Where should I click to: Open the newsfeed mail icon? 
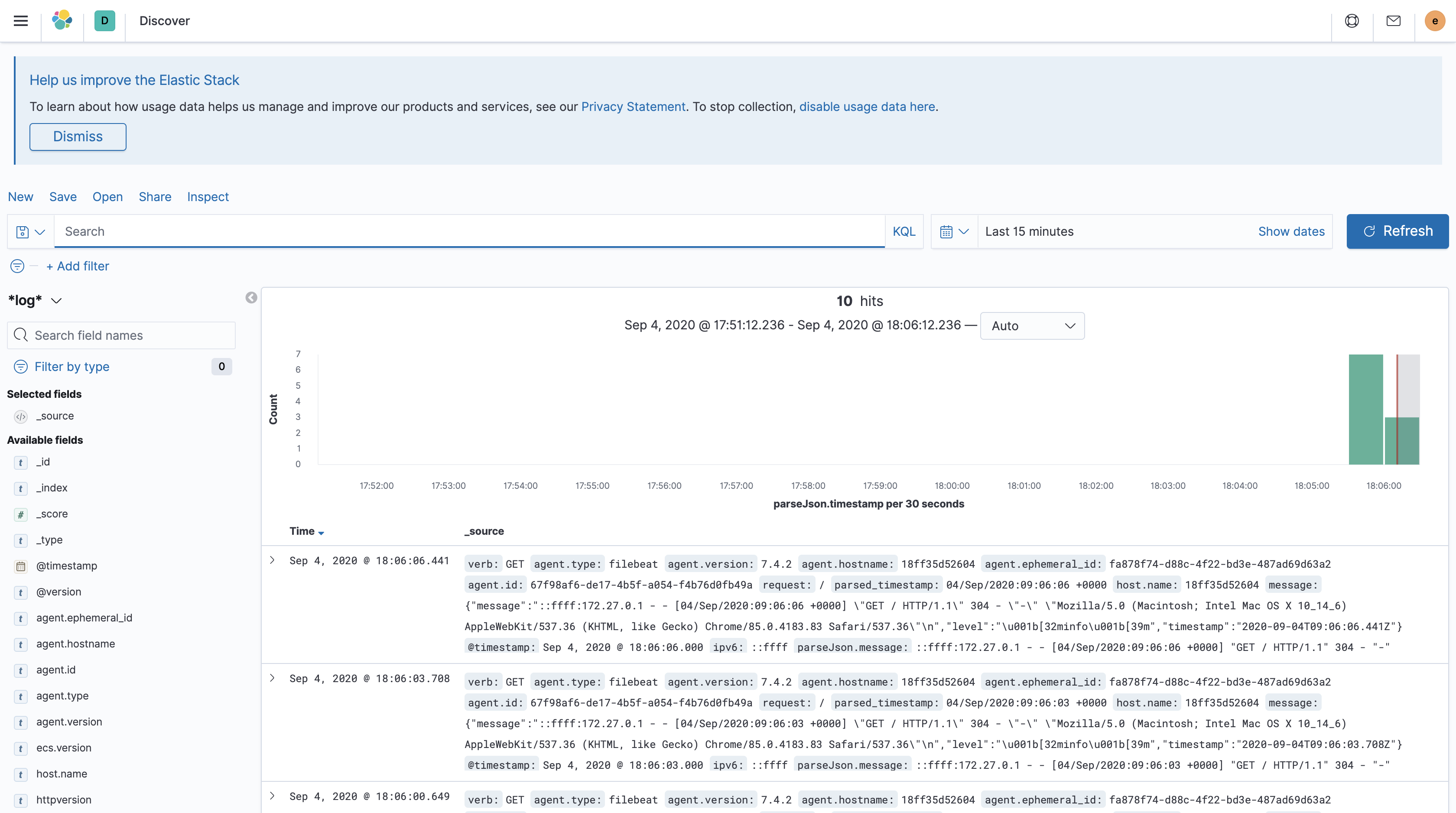(x=1394, y=21)
